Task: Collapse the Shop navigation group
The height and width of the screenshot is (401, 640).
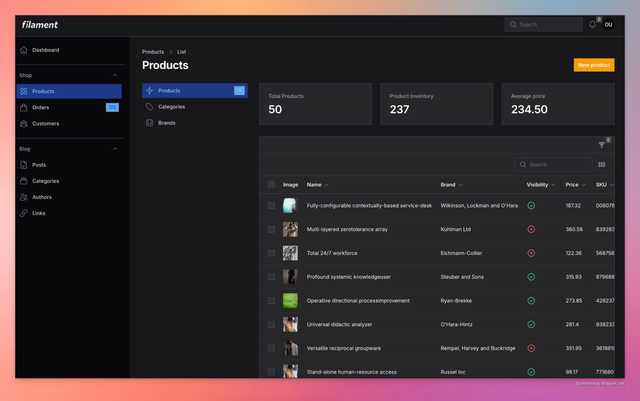Action: [115, 75]
